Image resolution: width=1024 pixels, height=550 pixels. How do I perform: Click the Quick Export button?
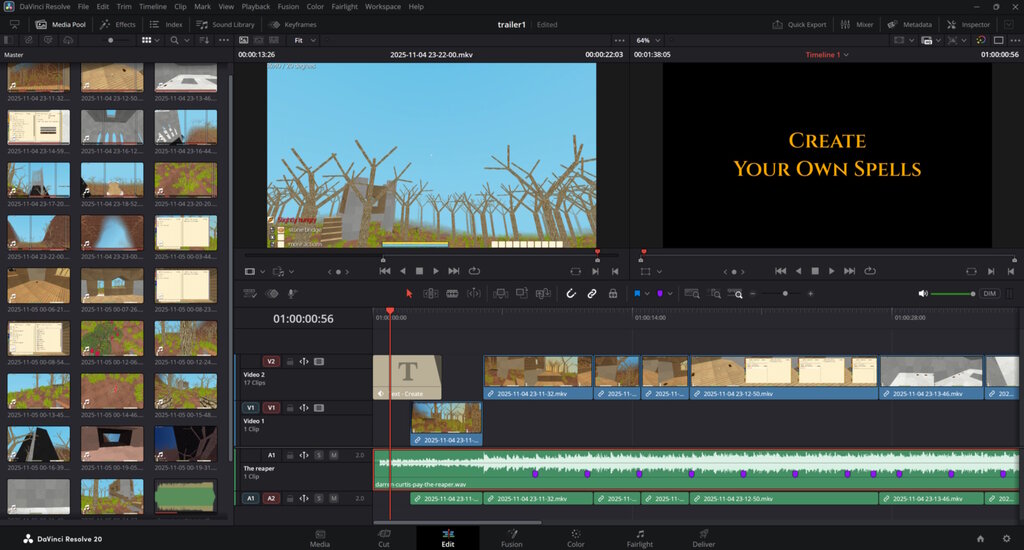[x=800, y=24]
